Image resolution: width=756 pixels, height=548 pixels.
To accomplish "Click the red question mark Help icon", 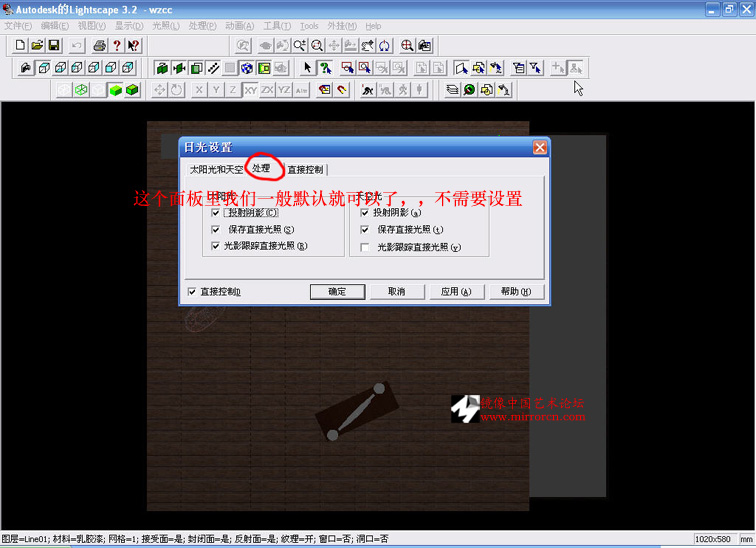I will coord(116,45).
